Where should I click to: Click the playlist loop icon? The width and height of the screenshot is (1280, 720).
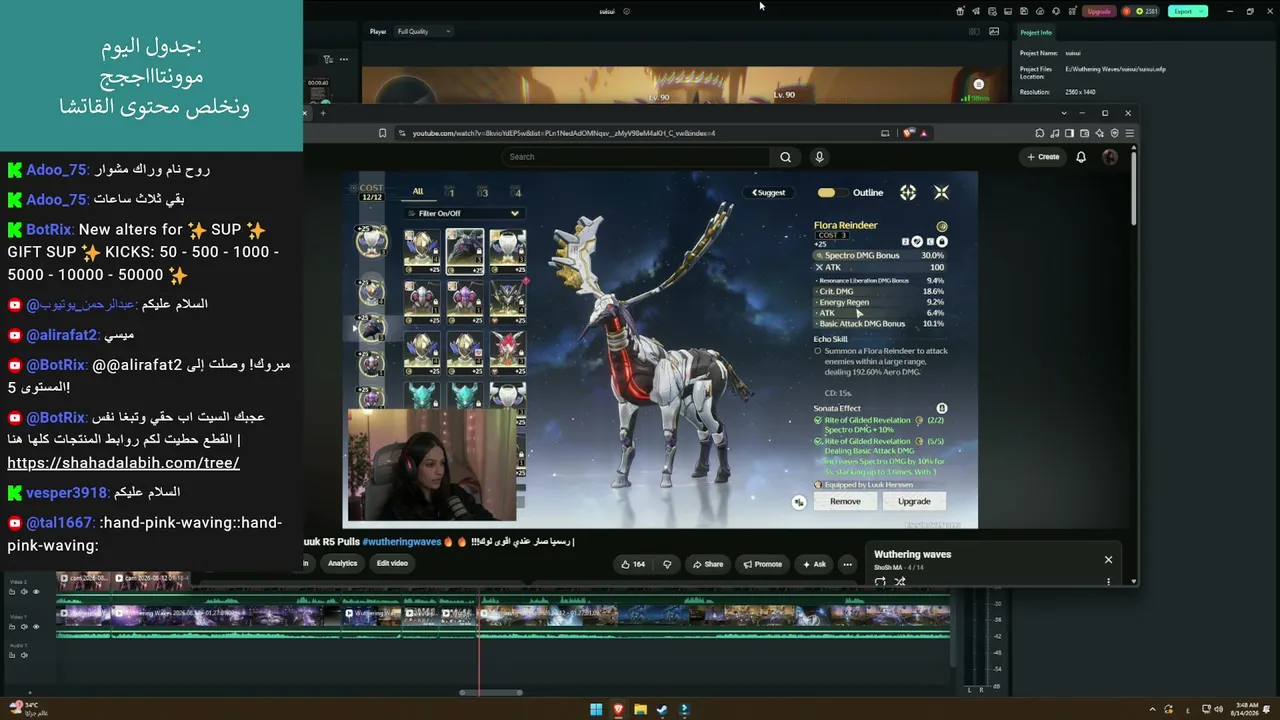[x=880, y=581]
